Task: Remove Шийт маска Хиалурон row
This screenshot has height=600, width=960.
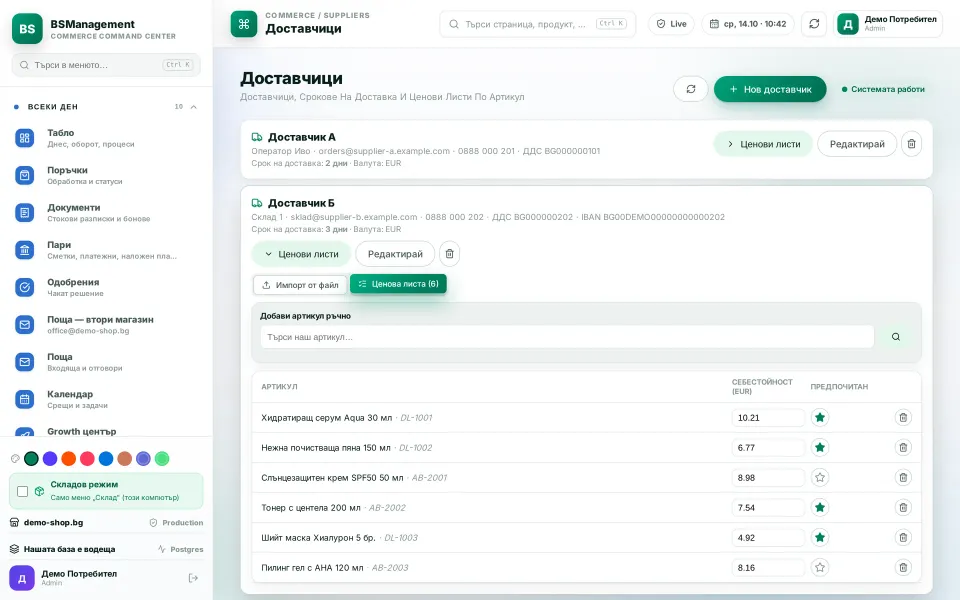Action: [903, 538]
